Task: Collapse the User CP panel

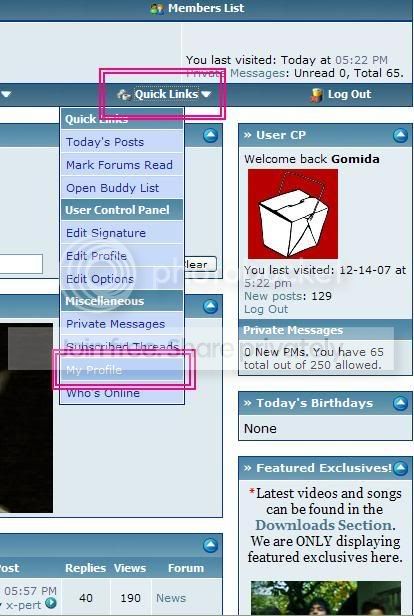Action: [x=400, y=136]
